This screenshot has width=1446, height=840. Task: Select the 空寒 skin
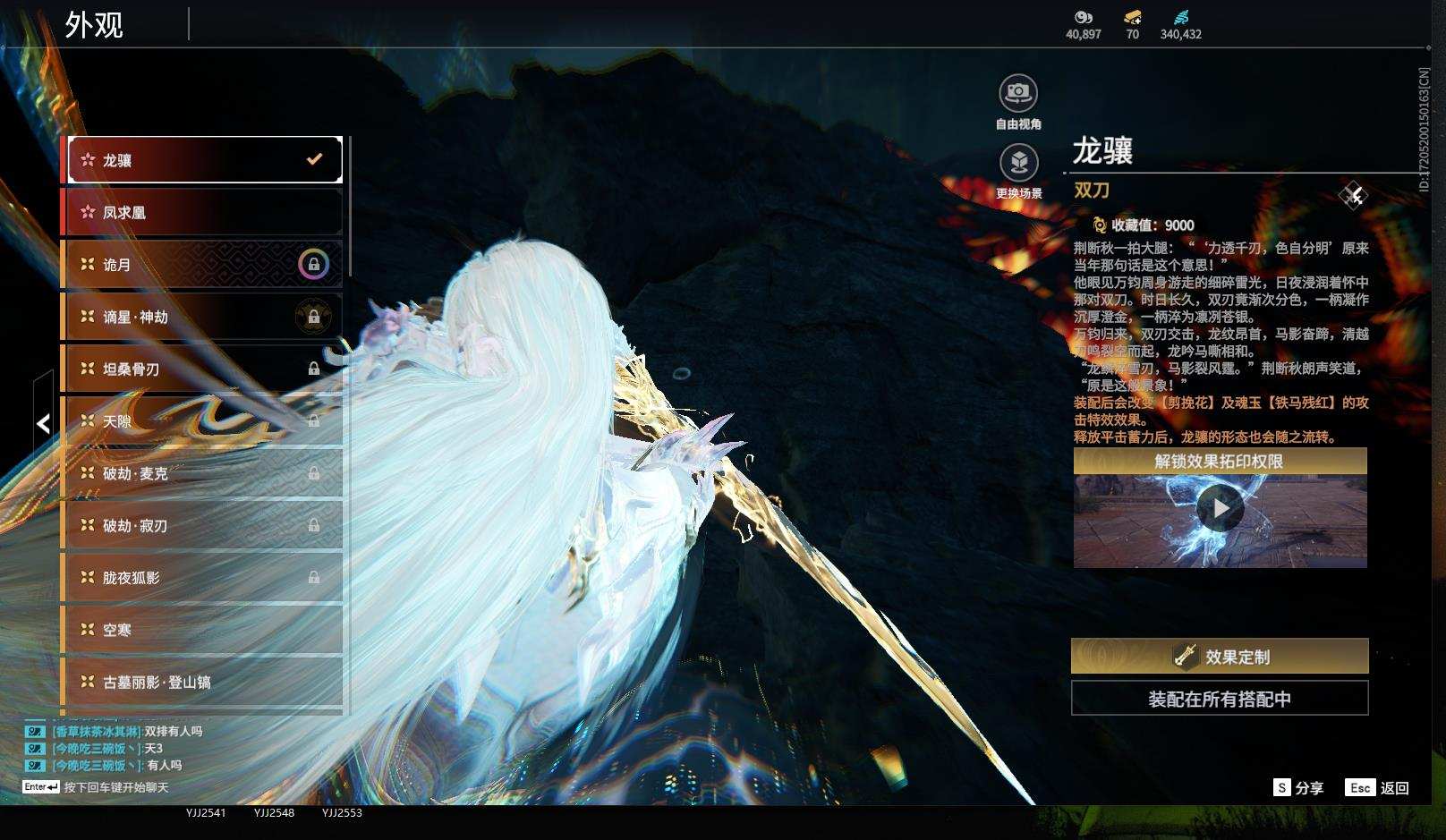[x=201, y=630]
